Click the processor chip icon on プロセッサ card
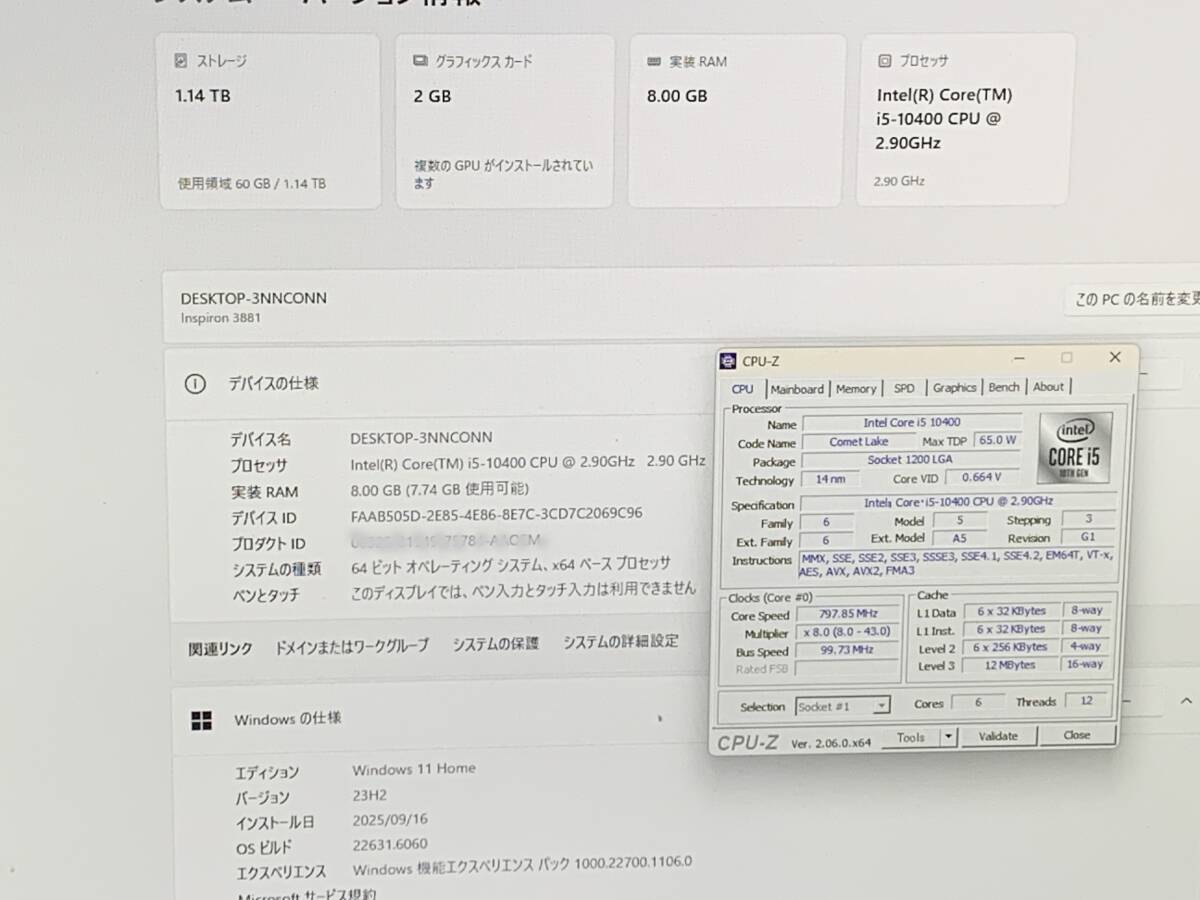This screenshot has height=900, width=1200. (x=884, y=61)
